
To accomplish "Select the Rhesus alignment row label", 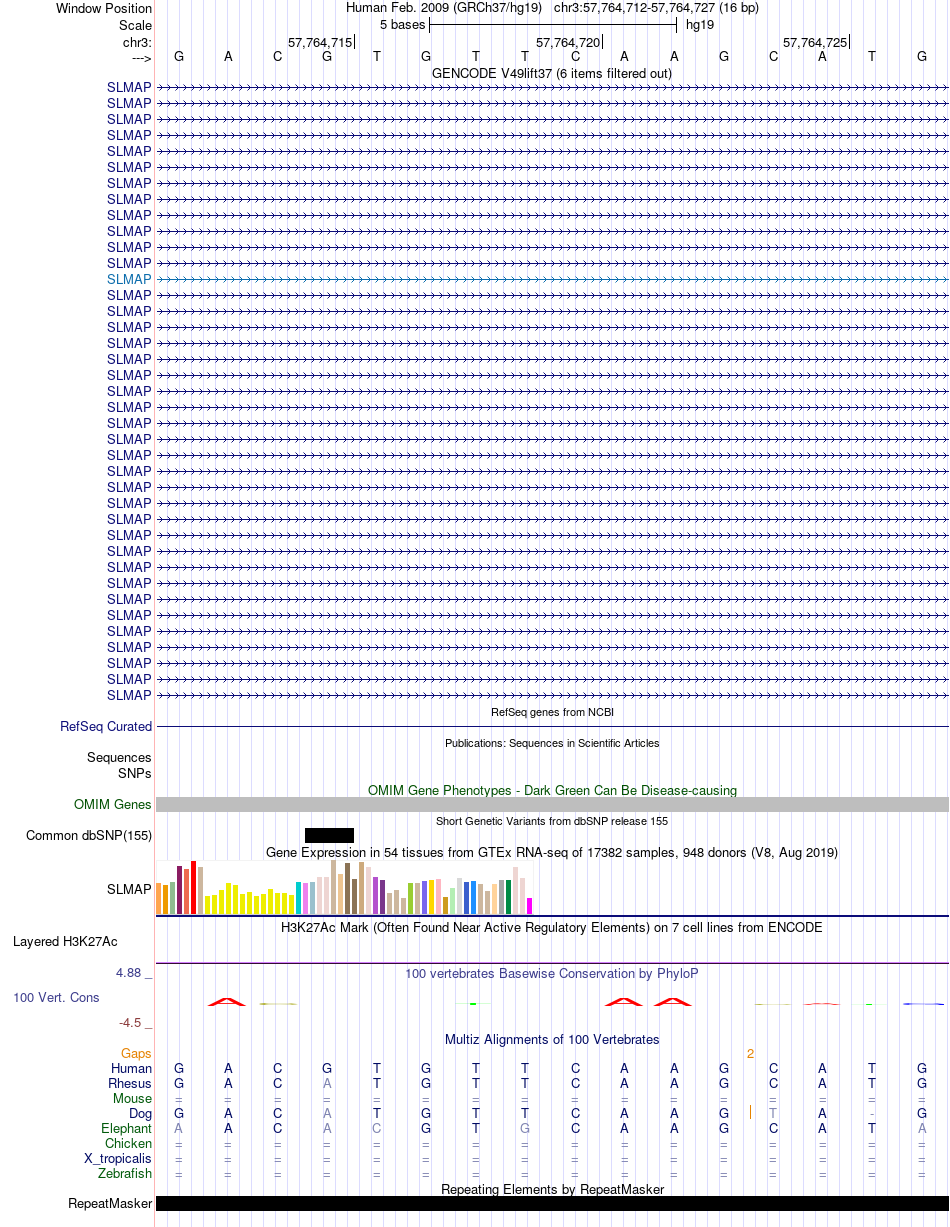I will click(x=130, y=1083).
